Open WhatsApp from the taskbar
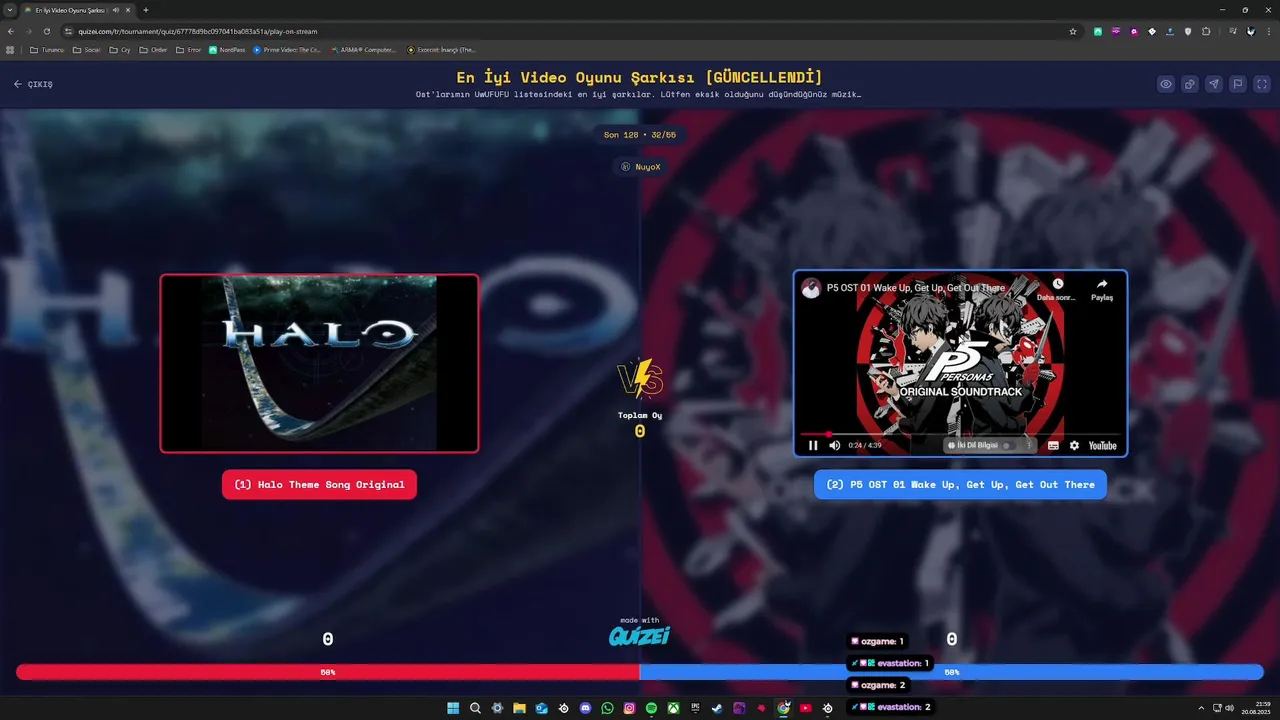1280x720 pixels. [x=607, y=708]
